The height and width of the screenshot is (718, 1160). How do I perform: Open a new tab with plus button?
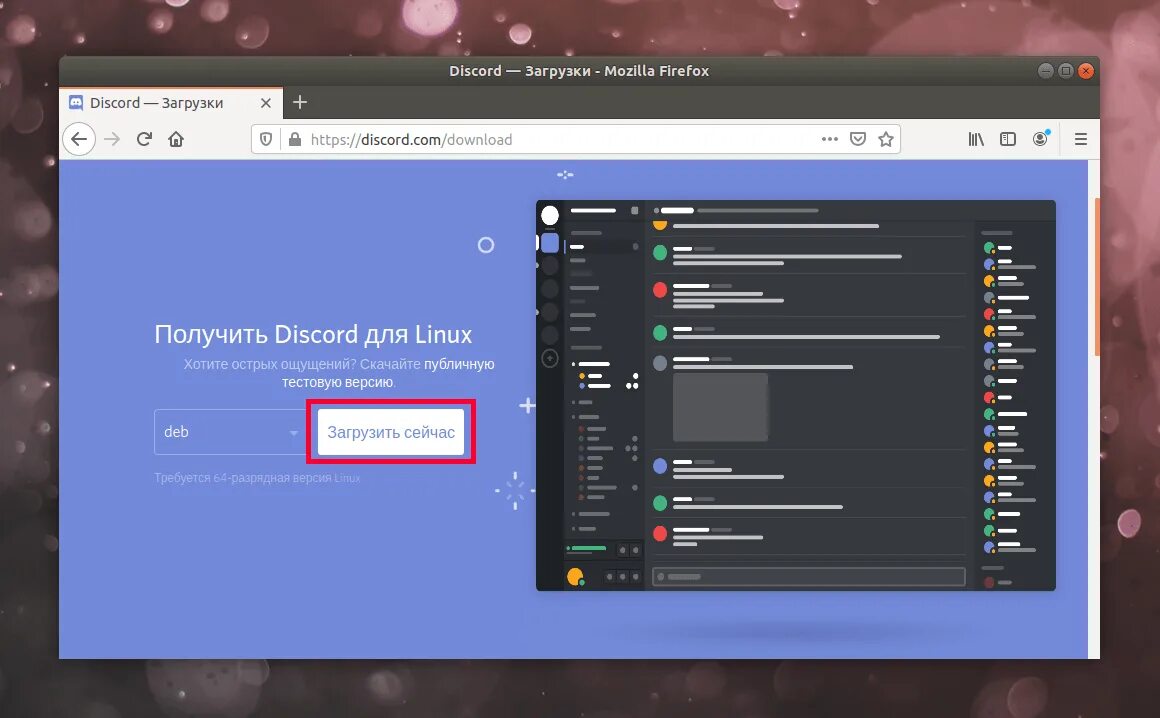[x=300, y=102]
